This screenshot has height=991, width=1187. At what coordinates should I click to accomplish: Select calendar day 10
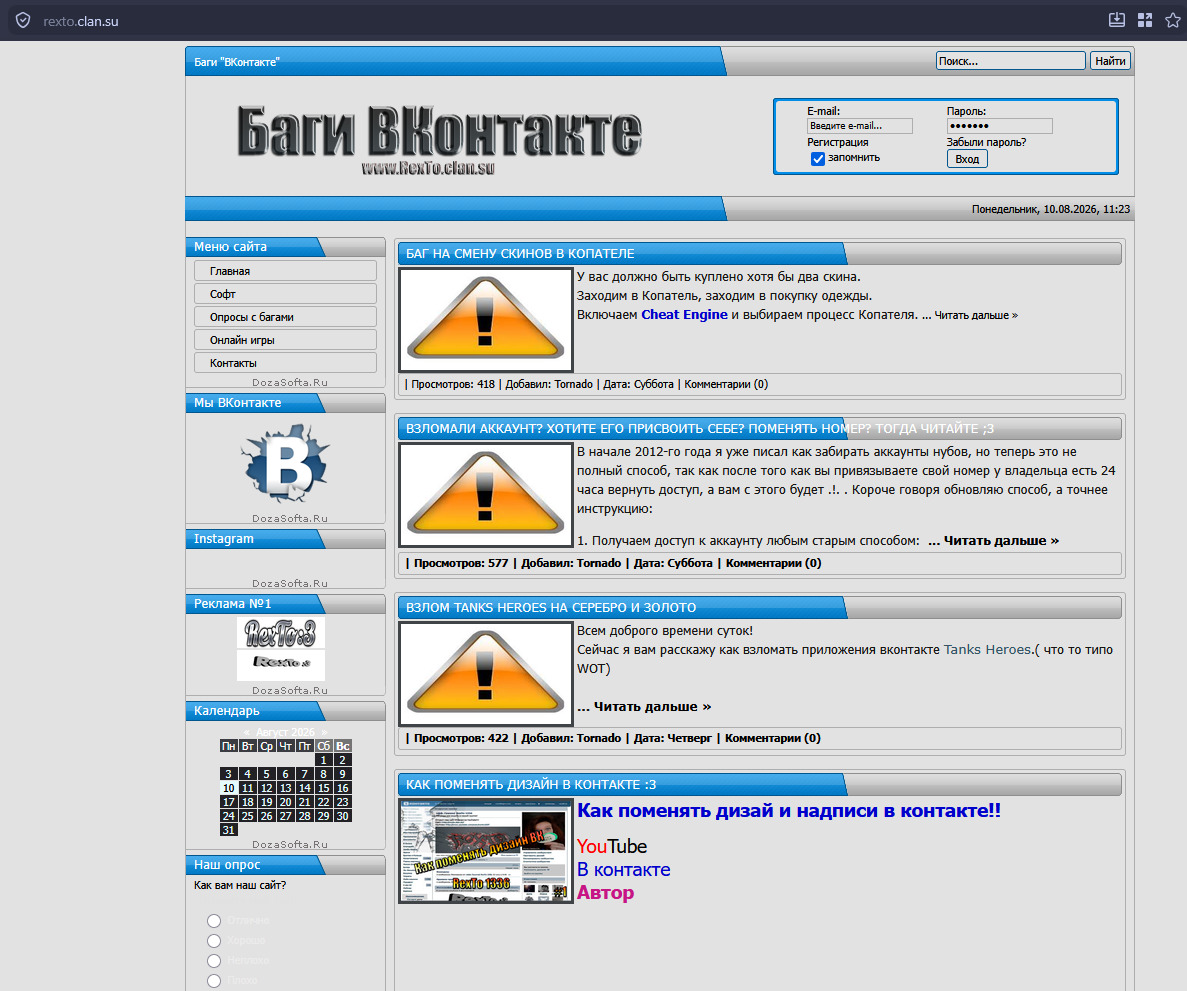229,788
